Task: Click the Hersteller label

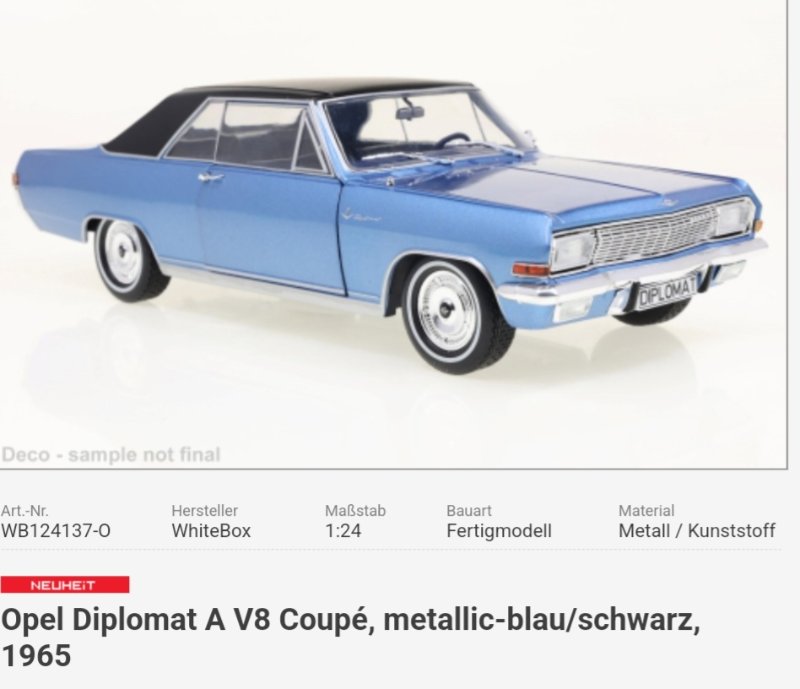Action: 205,510
